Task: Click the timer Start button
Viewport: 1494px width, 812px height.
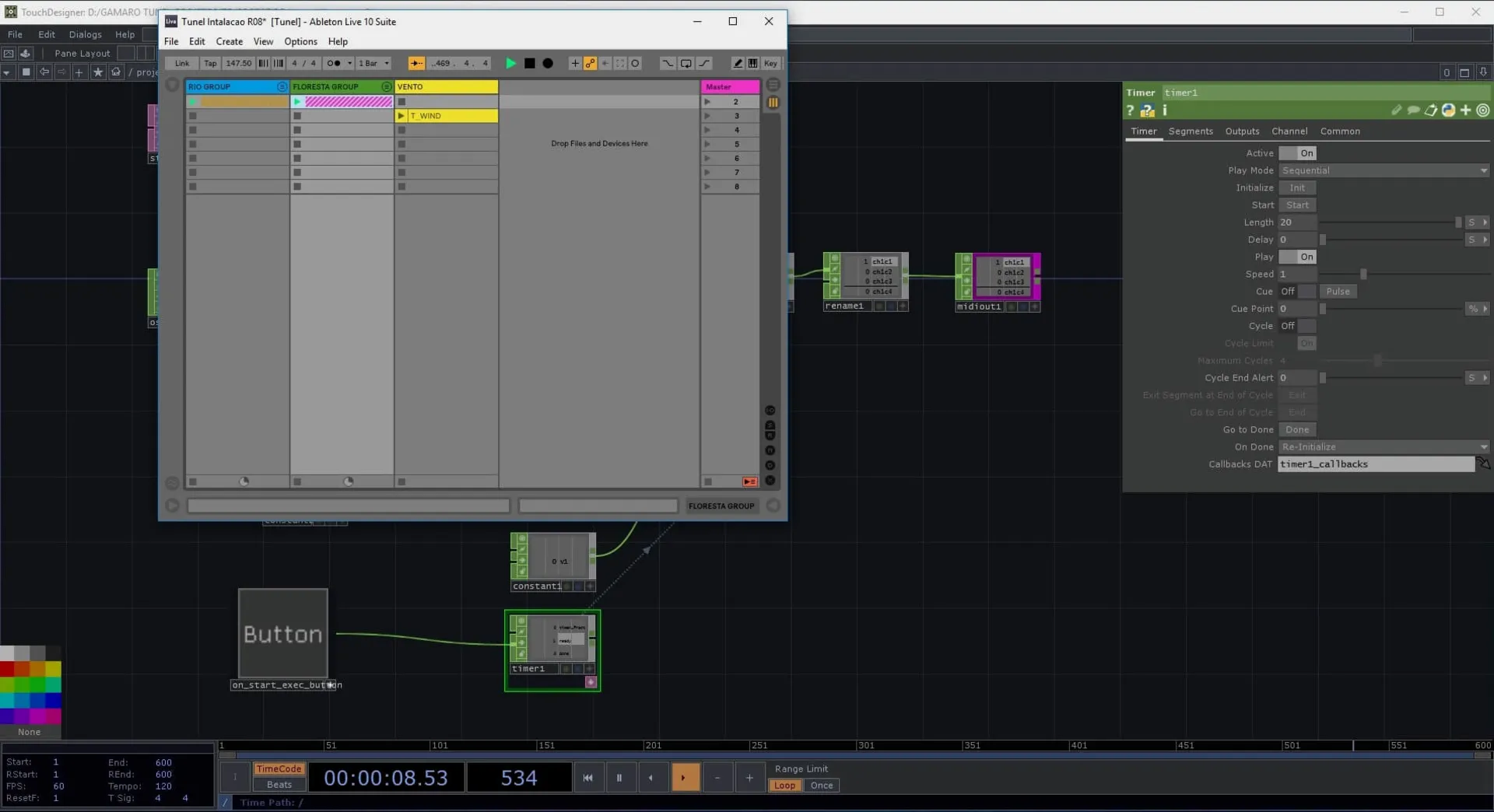Action: click(x=1297, y=205)
